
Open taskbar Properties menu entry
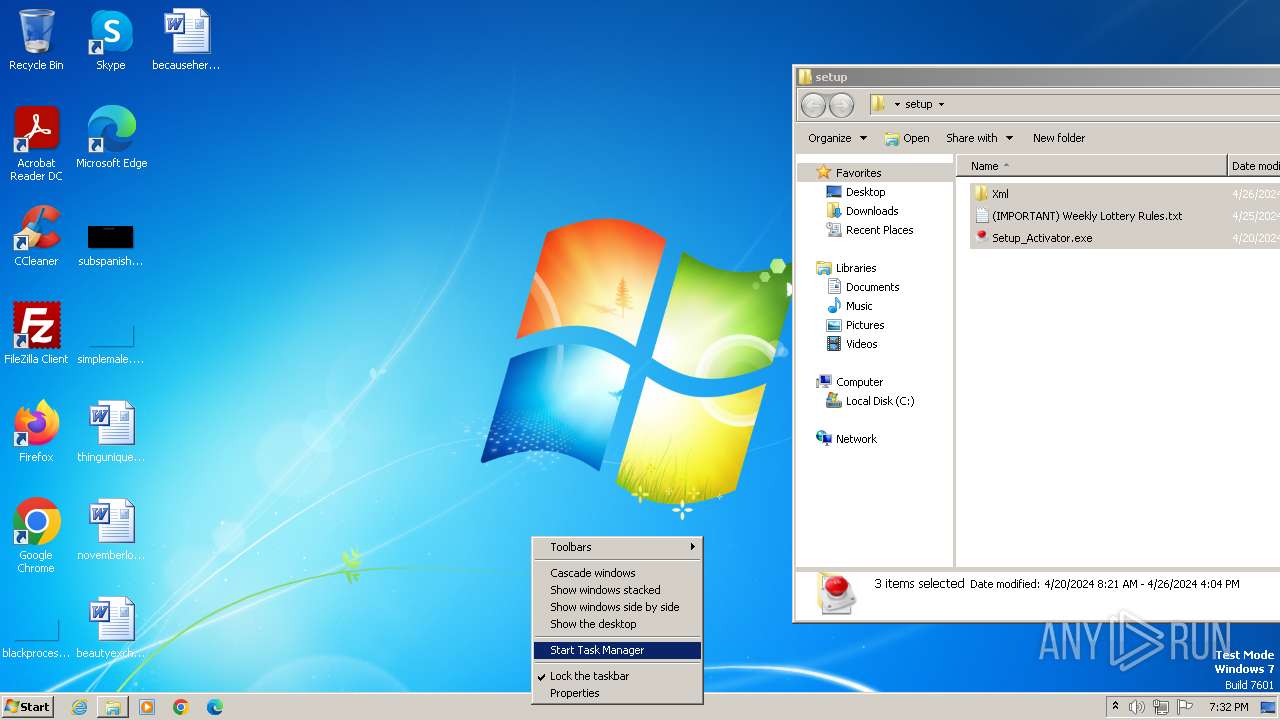tap(616, 693)
